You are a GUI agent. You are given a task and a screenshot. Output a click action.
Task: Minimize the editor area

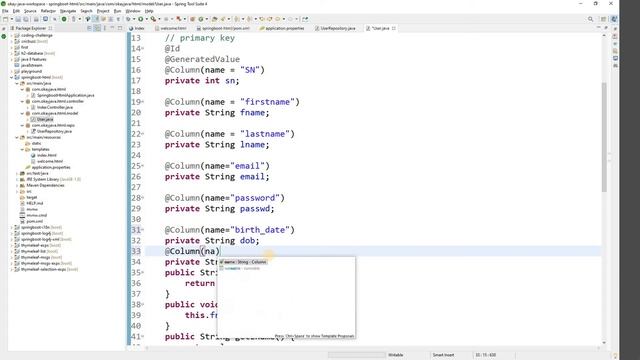click(598, 28)
